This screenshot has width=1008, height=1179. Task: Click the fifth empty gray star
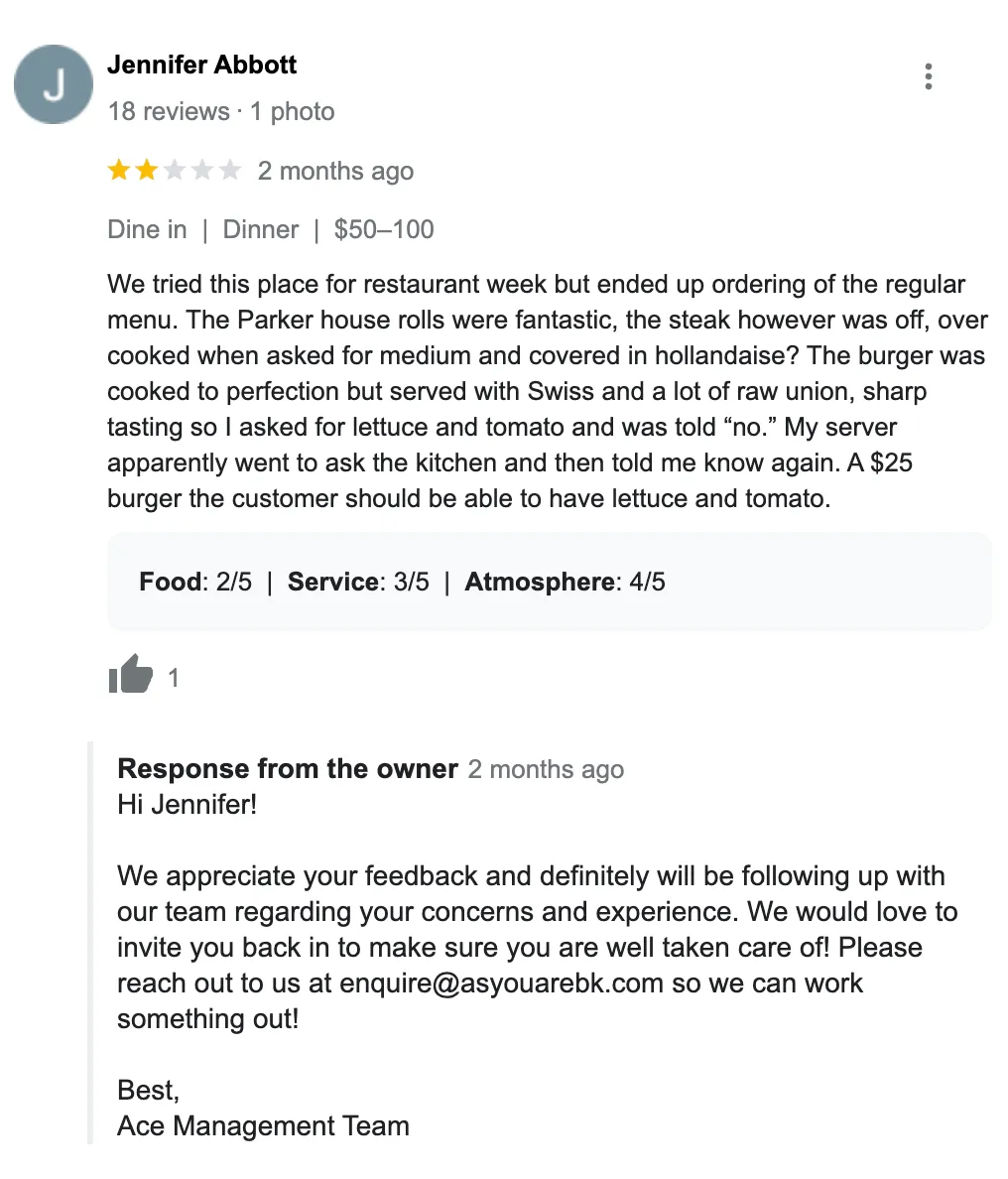230,171
